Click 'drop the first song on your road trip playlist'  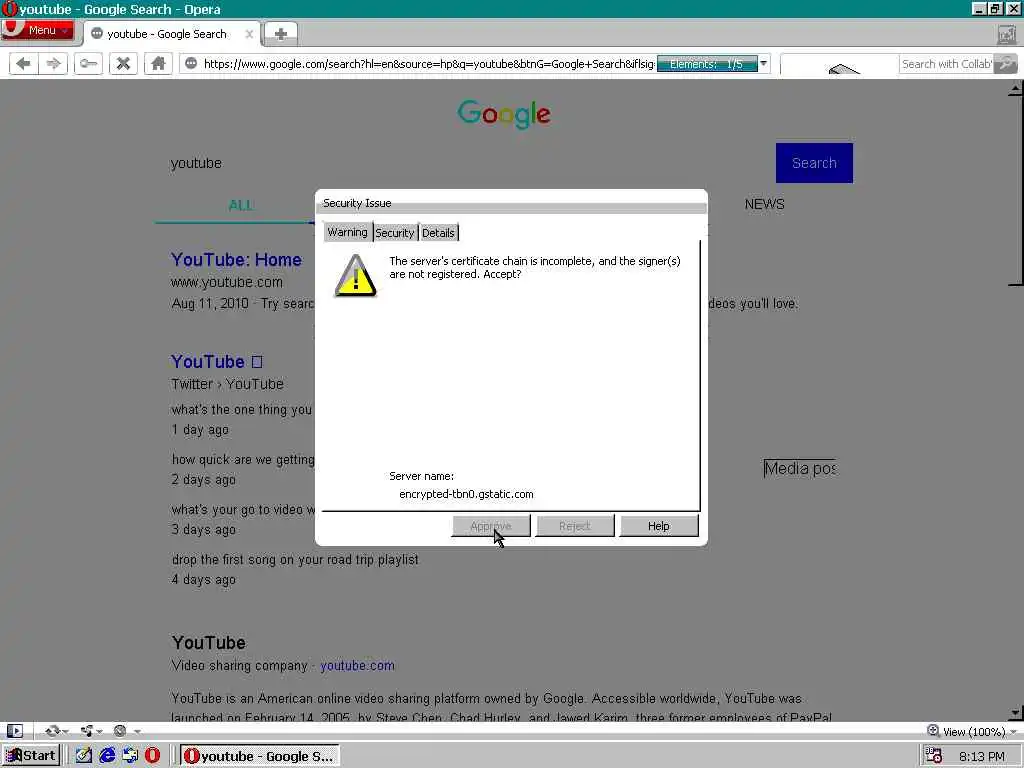click(295, 560)
